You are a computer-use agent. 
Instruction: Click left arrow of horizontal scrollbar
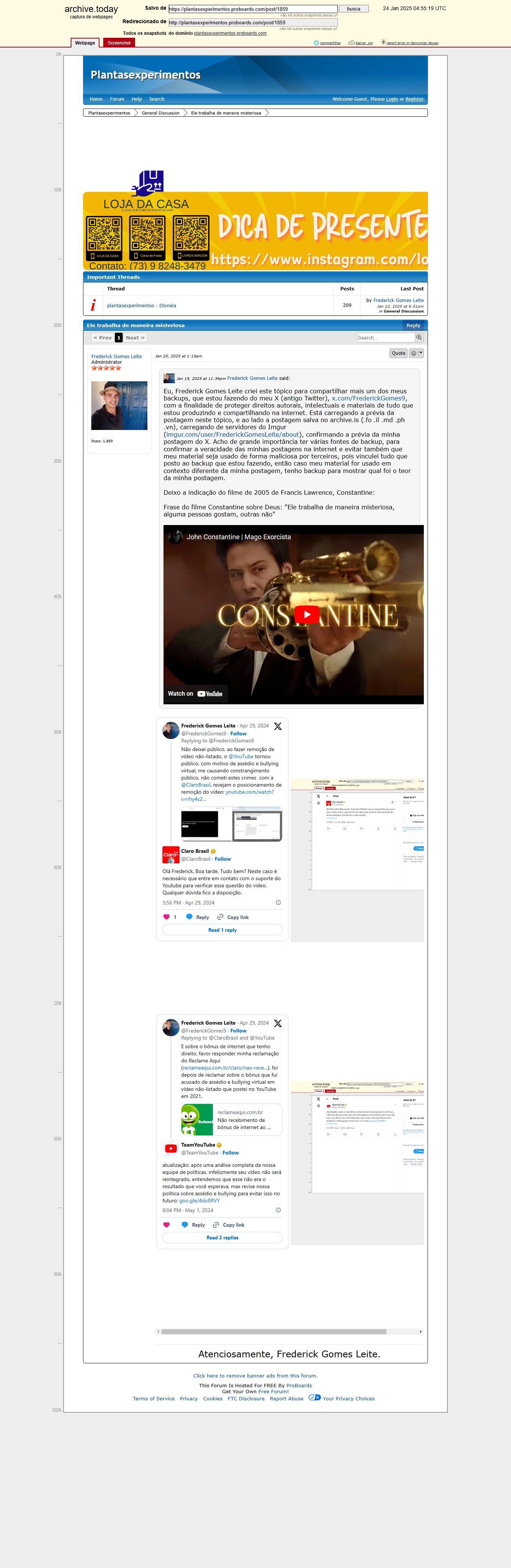[159, 1332]
